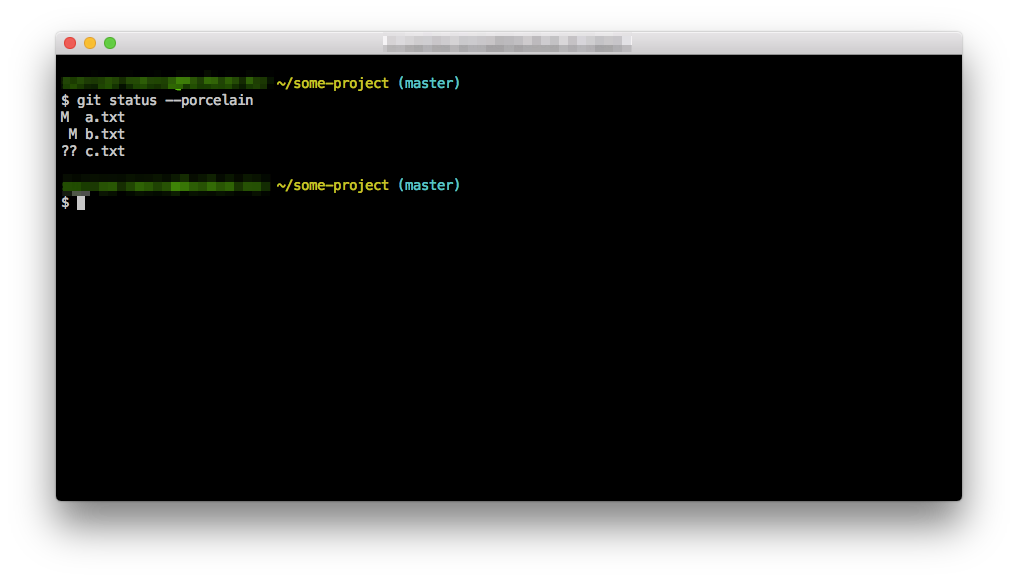Click the red close button on the window
This screenshot has width=1018, height=581.
pos(69,43)
